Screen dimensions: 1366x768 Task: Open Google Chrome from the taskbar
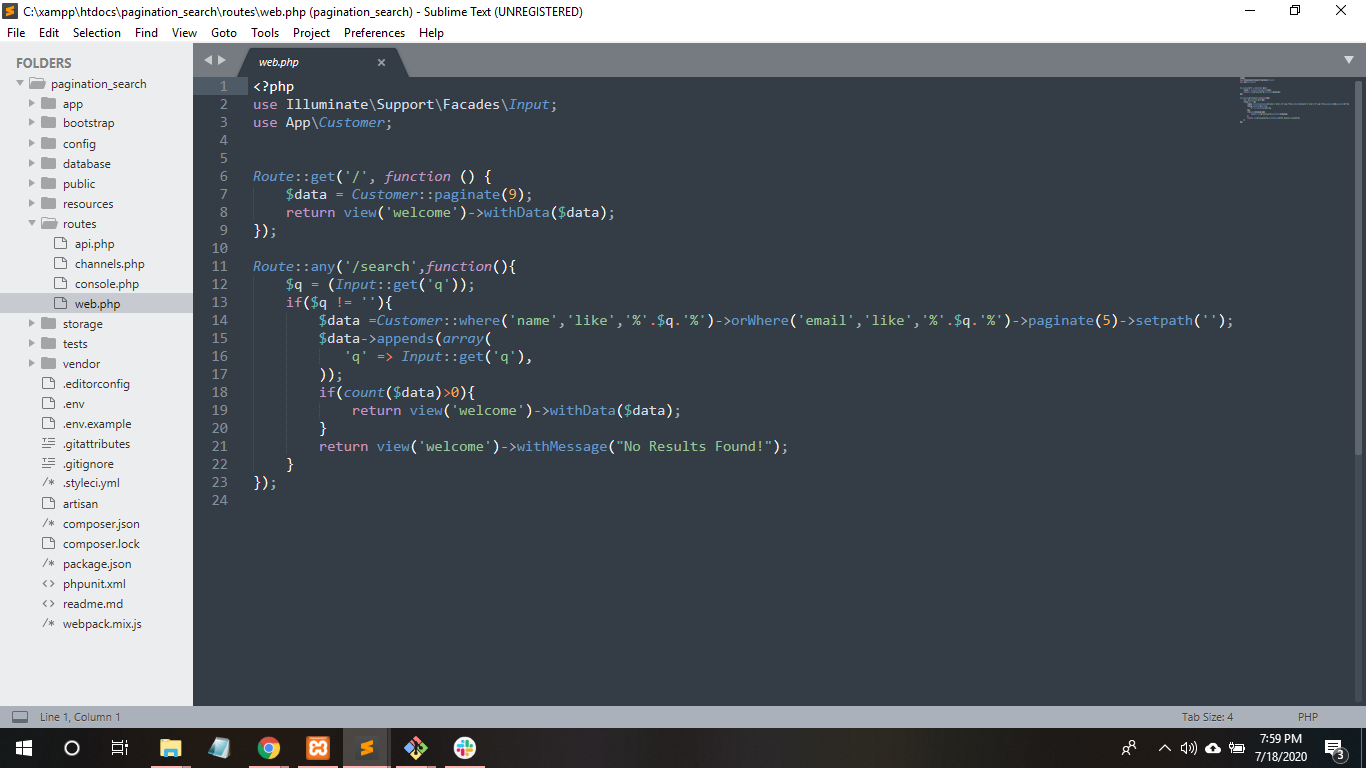(x=269, y=748)
